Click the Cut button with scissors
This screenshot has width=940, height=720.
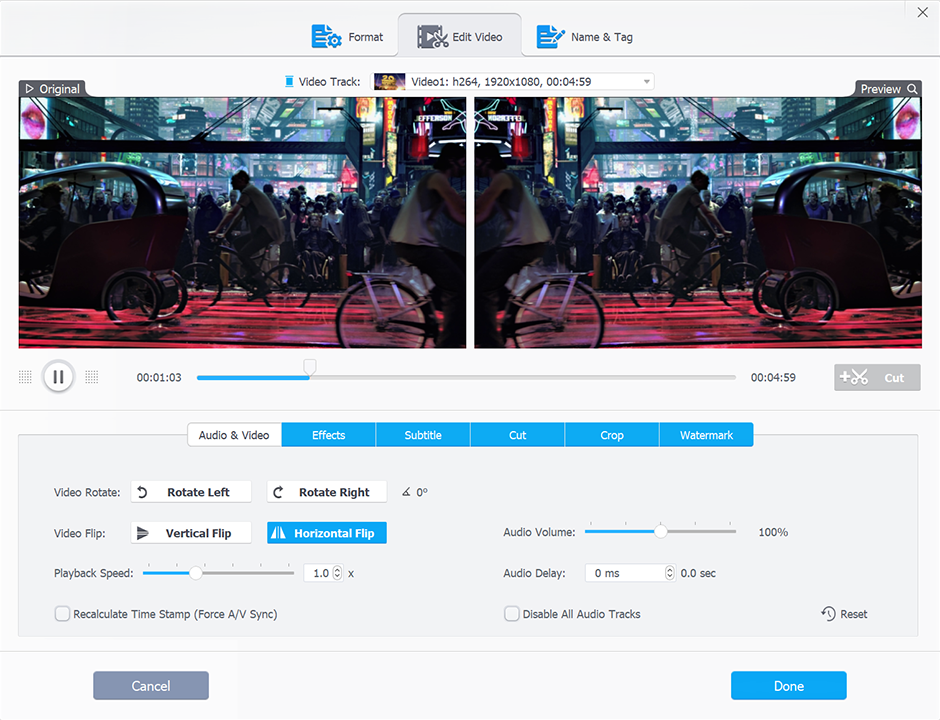tap(877, 378)
